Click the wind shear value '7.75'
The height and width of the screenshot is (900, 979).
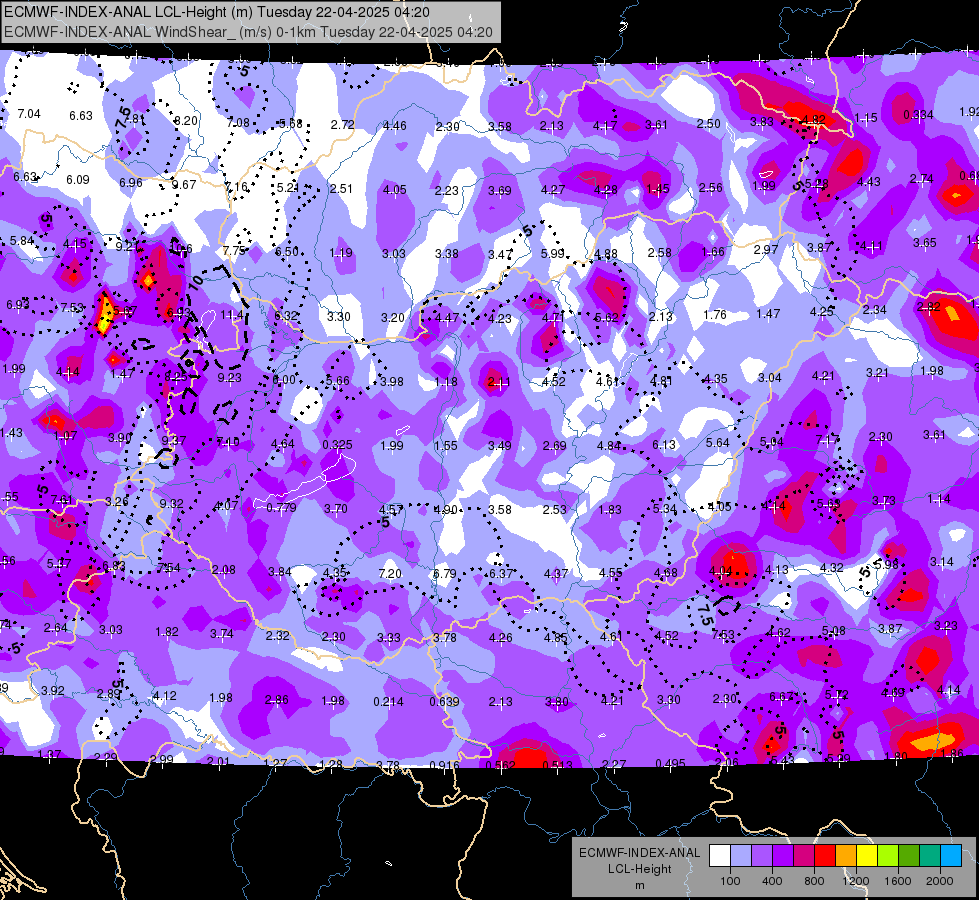pos(234,251)
